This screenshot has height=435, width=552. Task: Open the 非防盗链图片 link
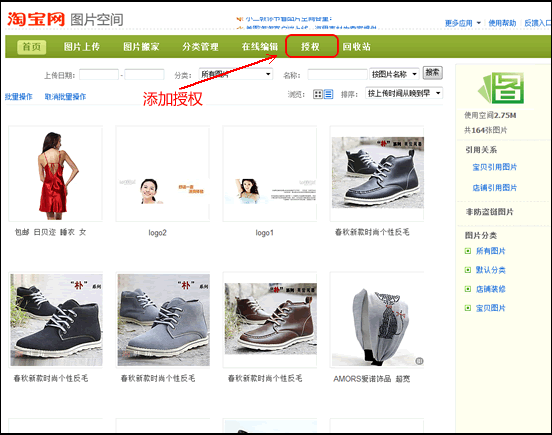pyautogui.click(x=489, y=212)
